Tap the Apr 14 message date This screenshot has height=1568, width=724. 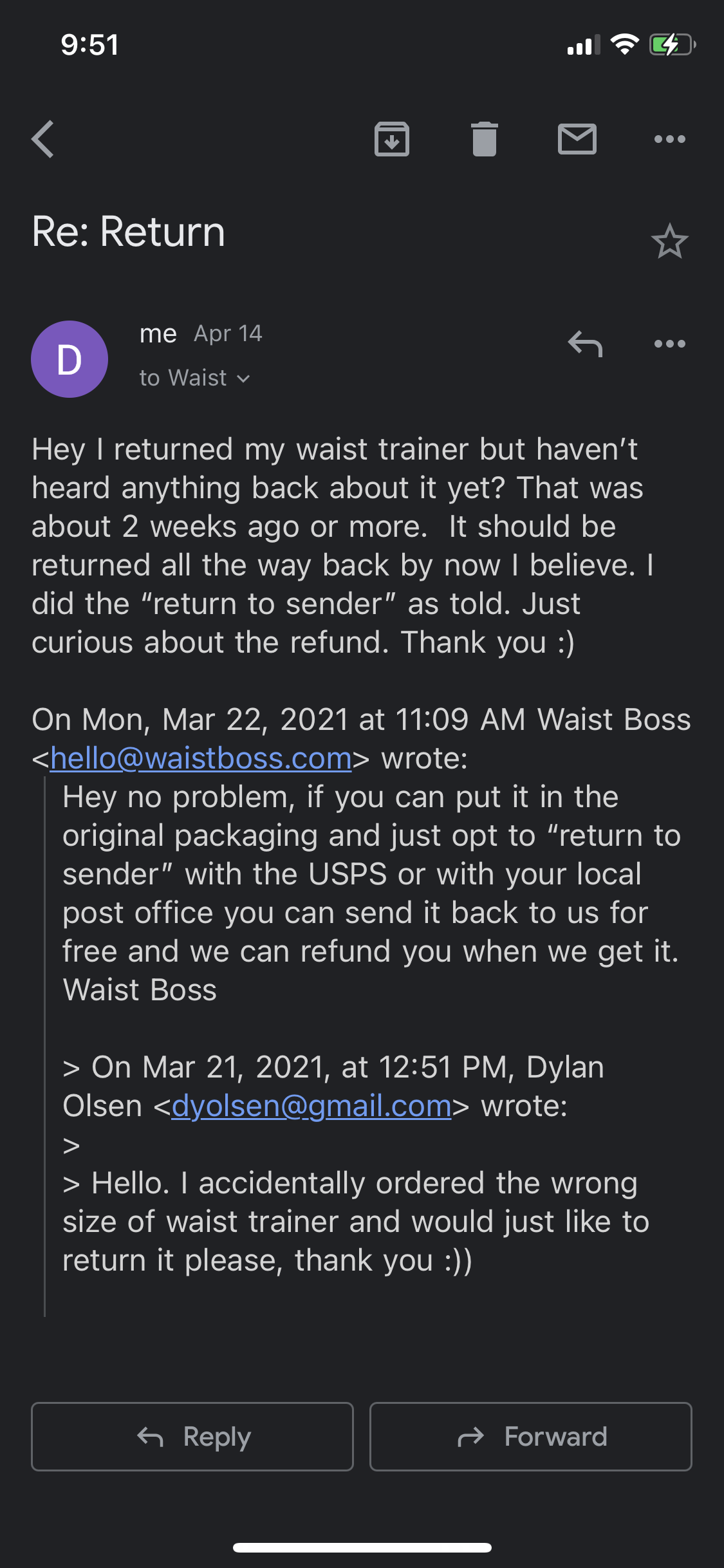(x=228, y=333)
